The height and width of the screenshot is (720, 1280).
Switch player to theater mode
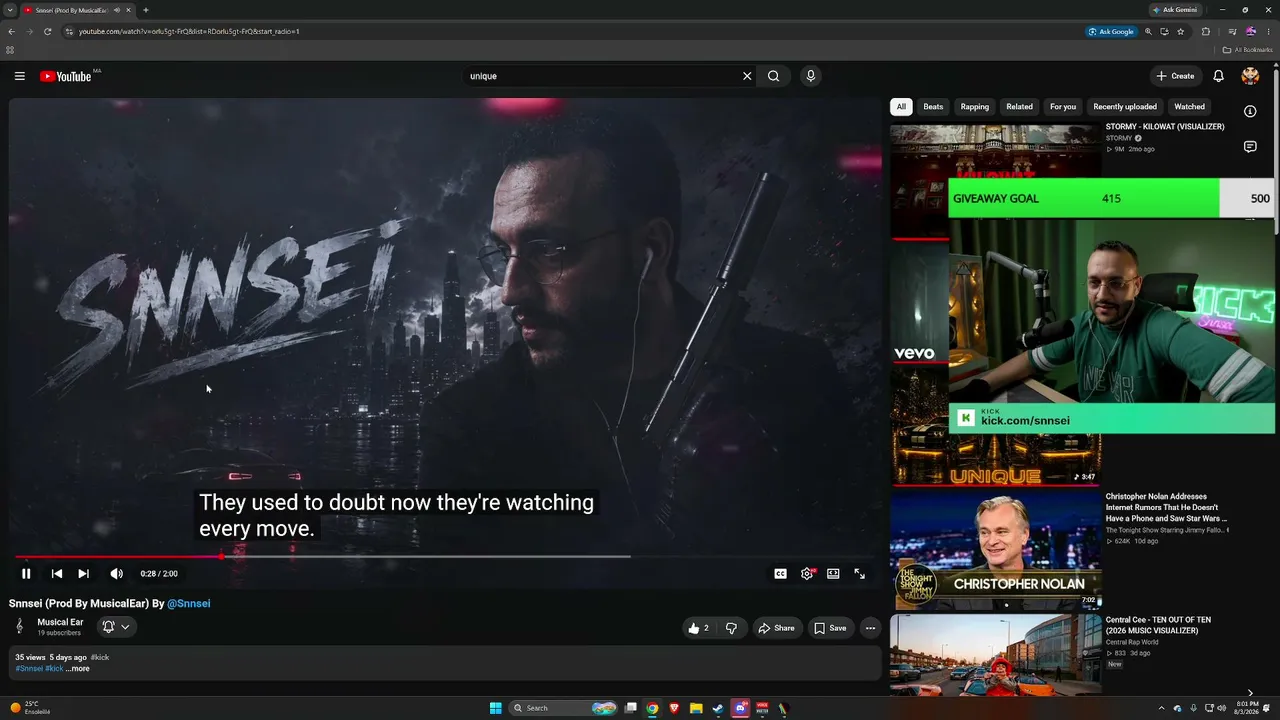point(833,574)
